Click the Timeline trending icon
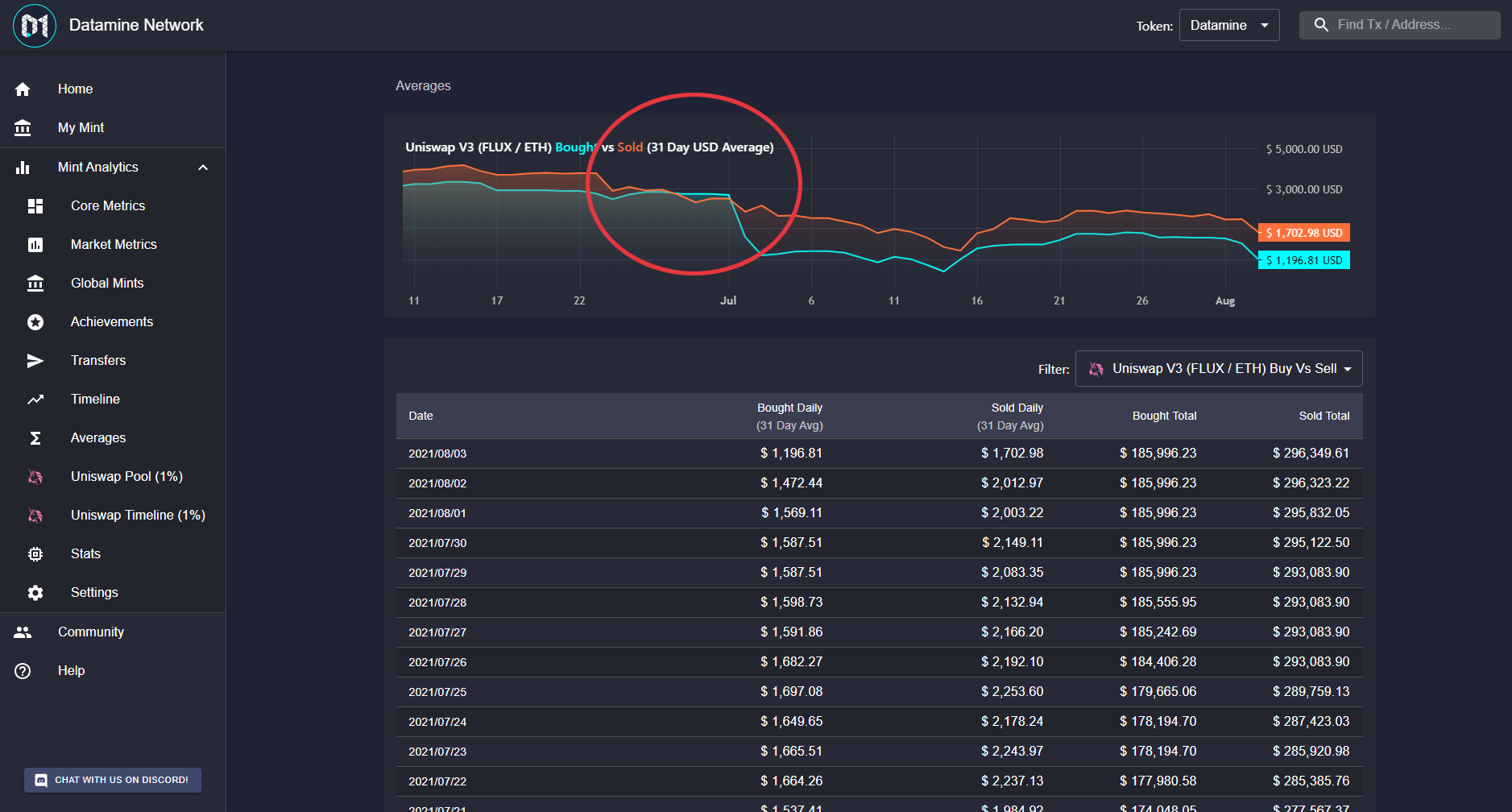Image resolution: width=1512 pixels, height=812 pixels. (x=35, y=400)
